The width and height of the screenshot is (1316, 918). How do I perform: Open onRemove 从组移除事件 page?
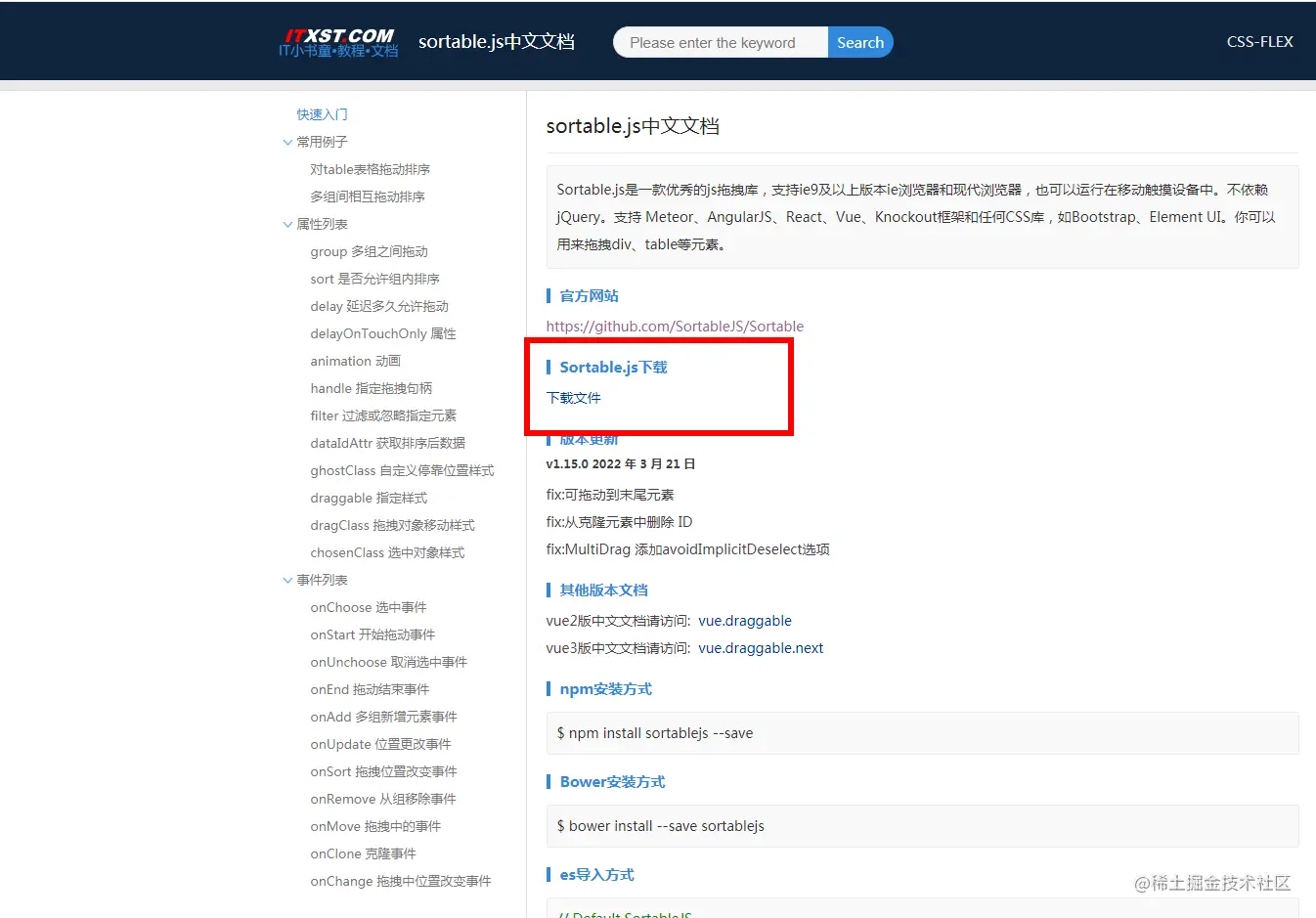point(383,799)
